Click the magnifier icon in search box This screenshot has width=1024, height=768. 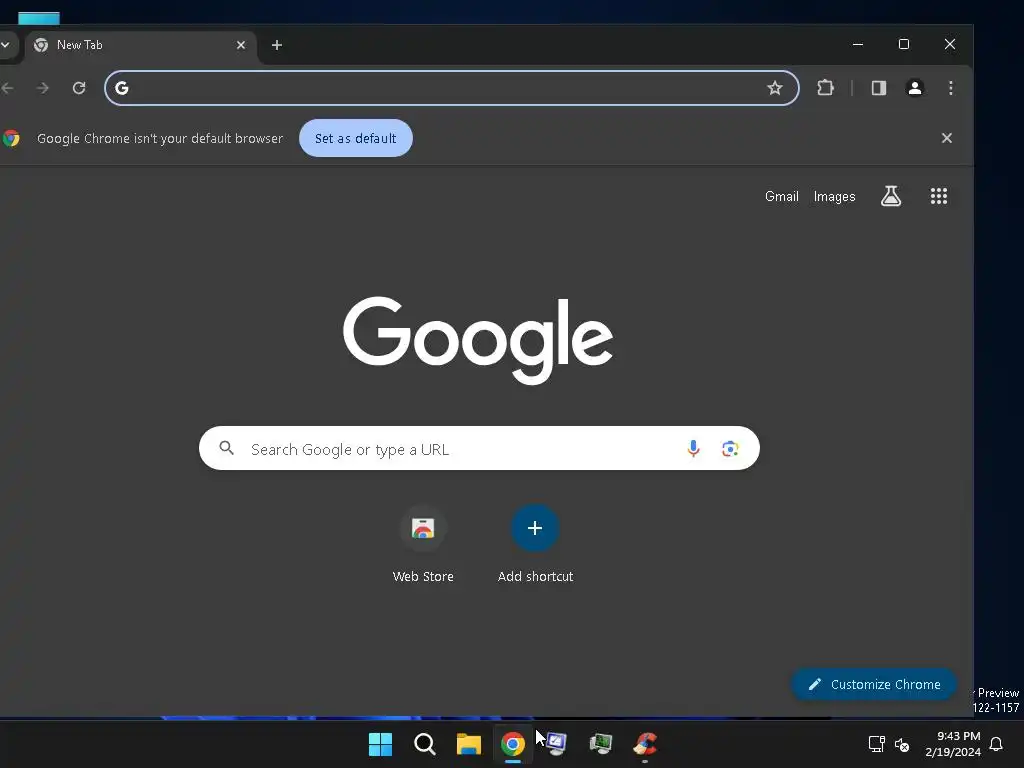227,448
